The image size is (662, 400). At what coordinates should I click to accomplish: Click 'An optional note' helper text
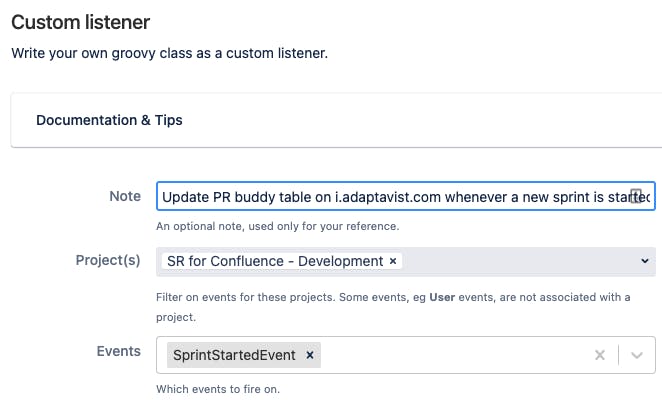(277, 226)
